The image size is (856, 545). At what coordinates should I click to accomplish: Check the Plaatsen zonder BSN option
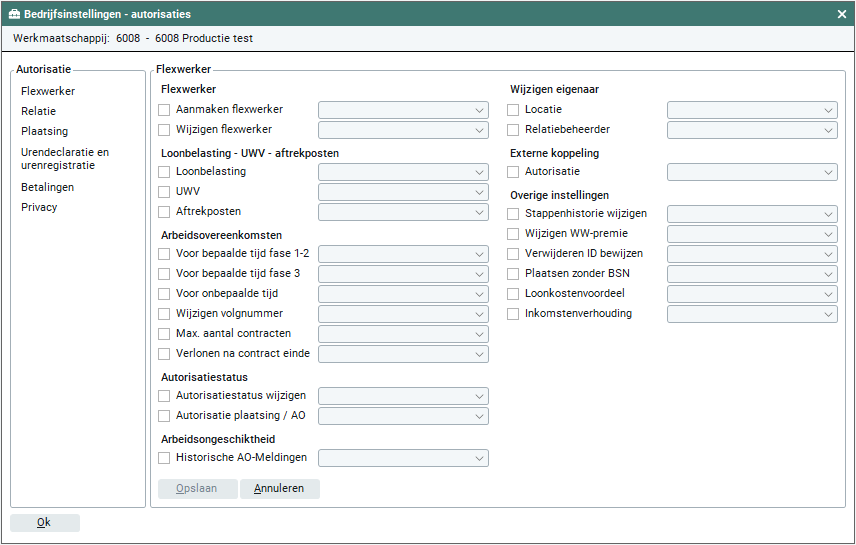coord(514,274)
